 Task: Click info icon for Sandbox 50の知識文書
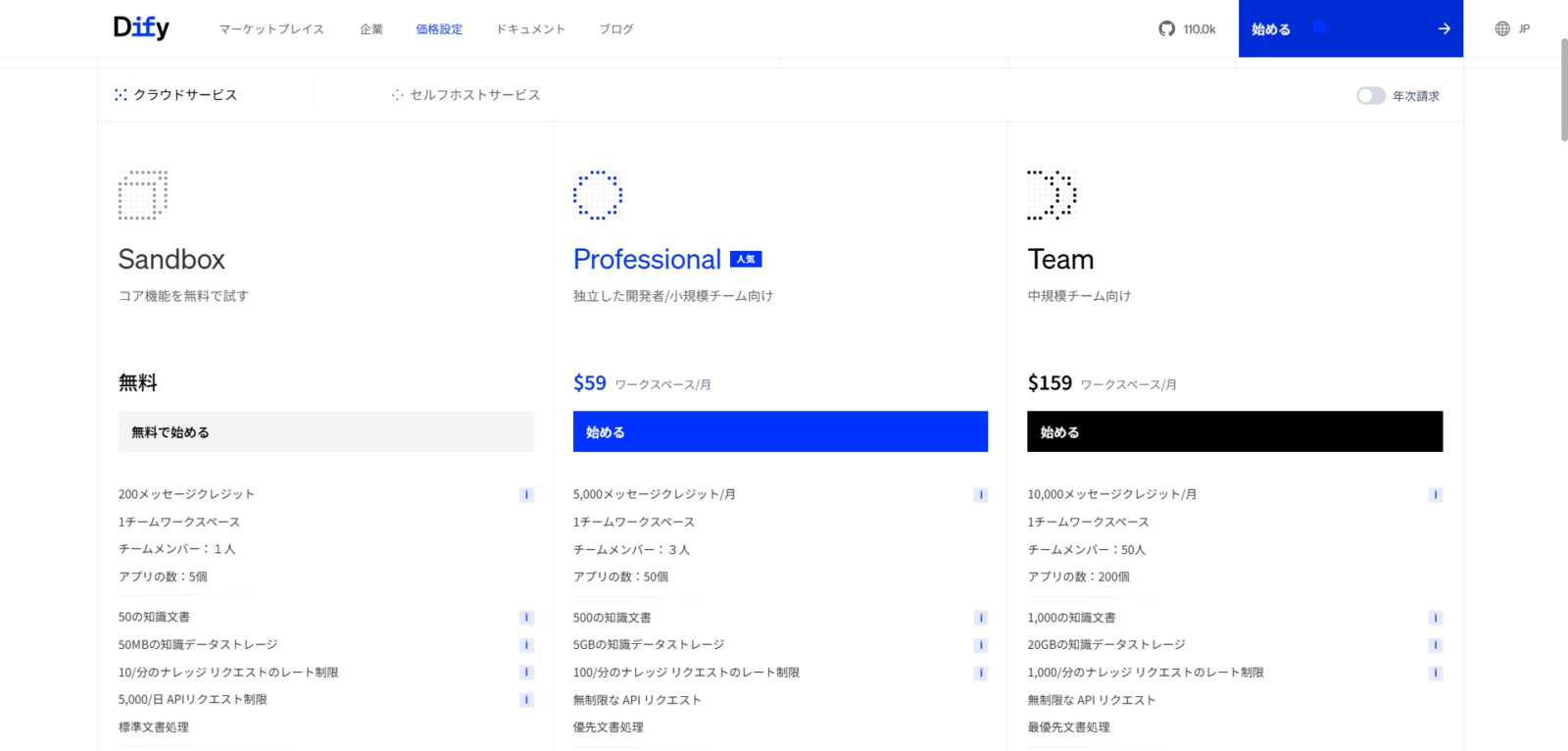[x=526, y=618]
